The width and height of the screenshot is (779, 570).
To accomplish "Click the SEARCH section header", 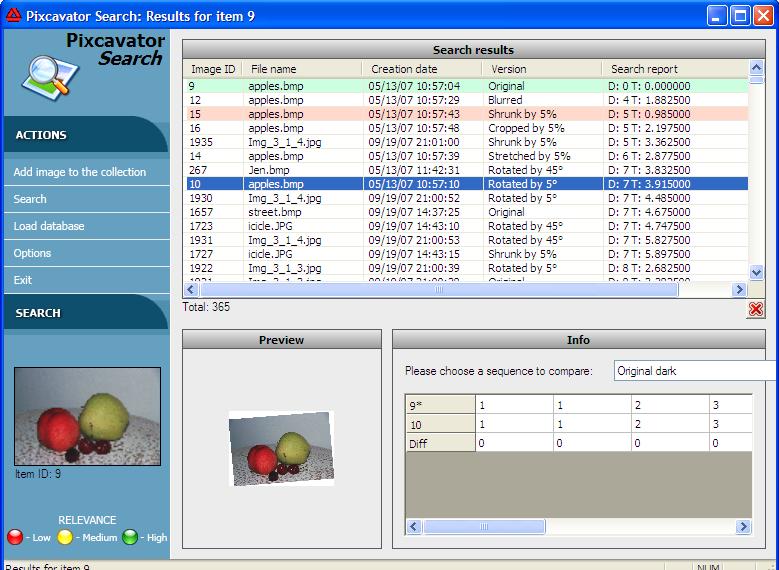I will [85, 313].
